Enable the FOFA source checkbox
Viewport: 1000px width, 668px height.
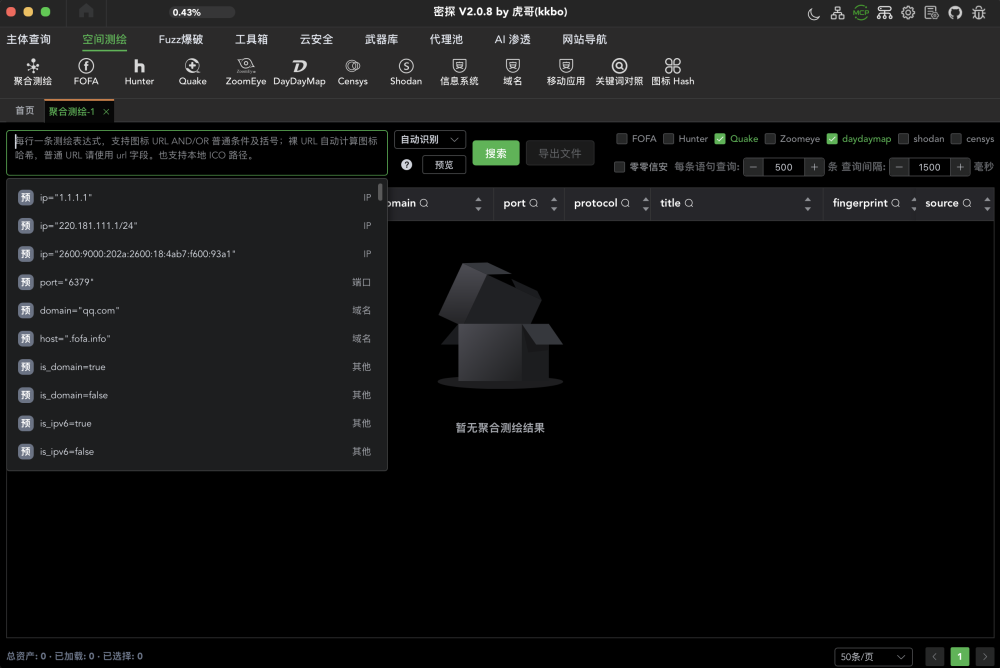click(622, 138)
